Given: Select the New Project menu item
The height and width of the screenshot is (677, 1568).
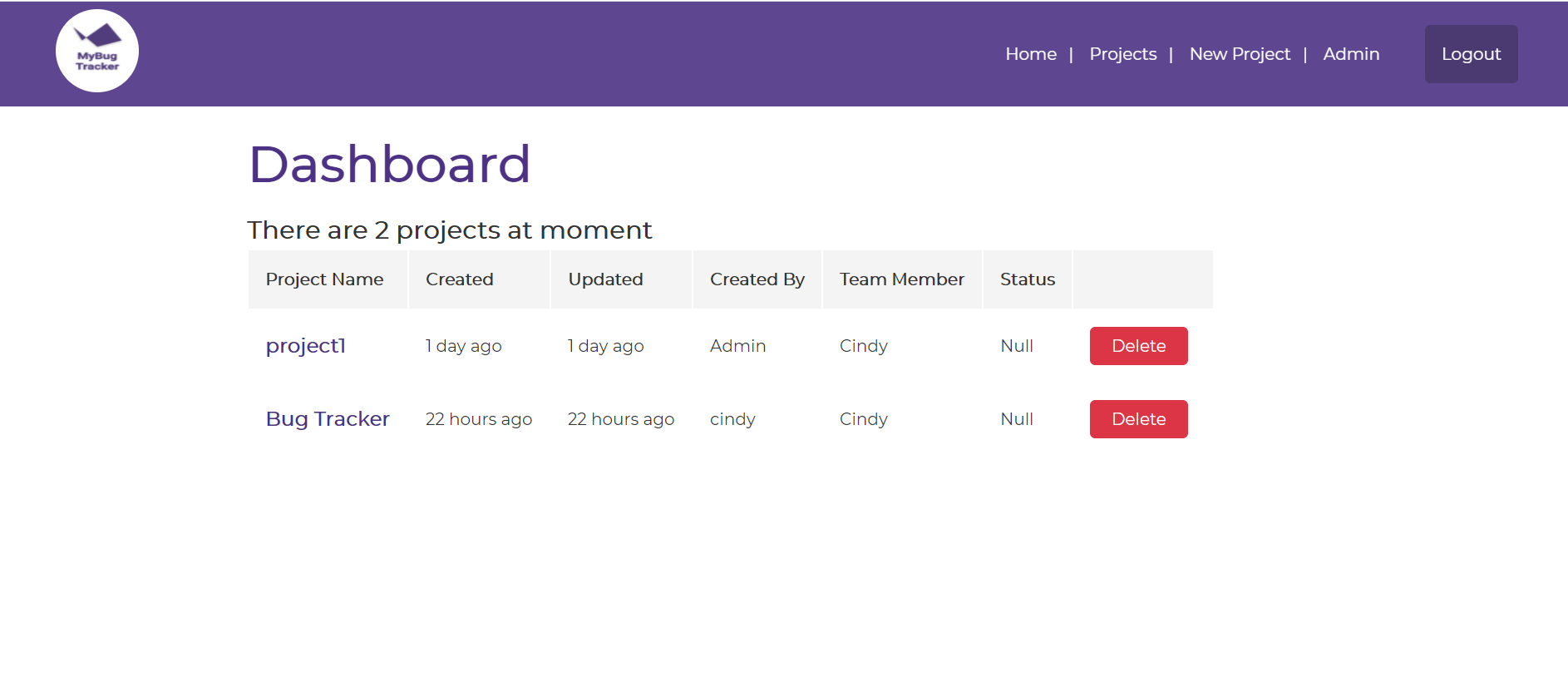Looking at the screenshot, I should (1240, 53).
